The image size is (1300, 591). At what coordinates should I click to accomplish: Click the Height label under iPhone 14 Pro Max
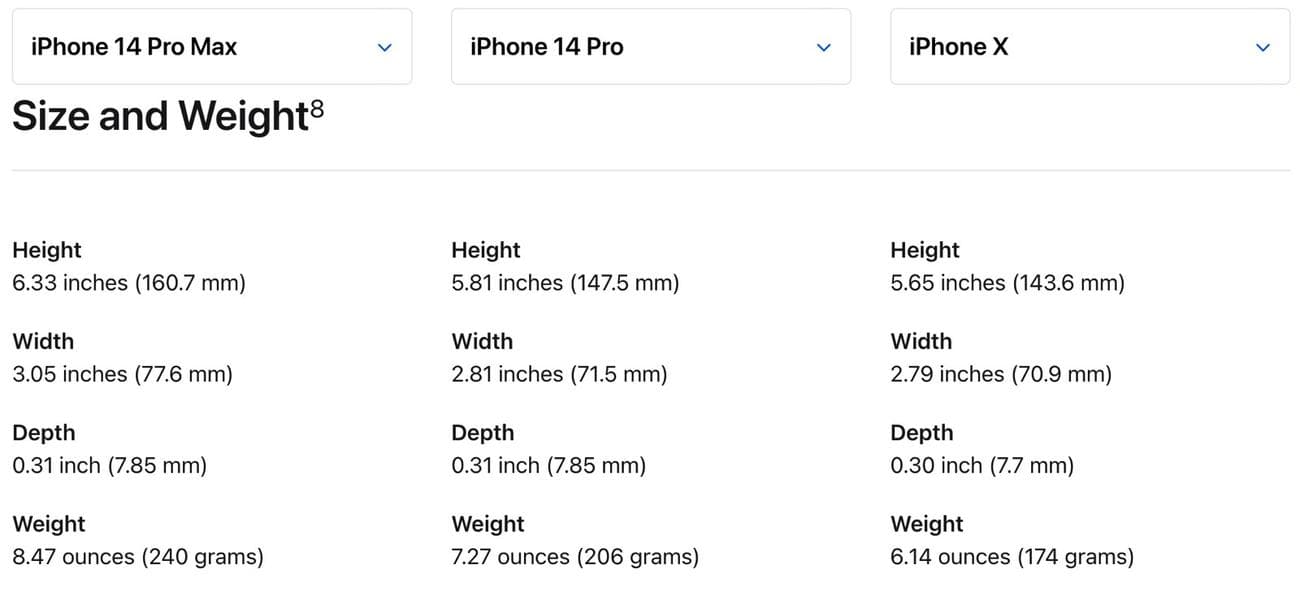tap(47, 250)
